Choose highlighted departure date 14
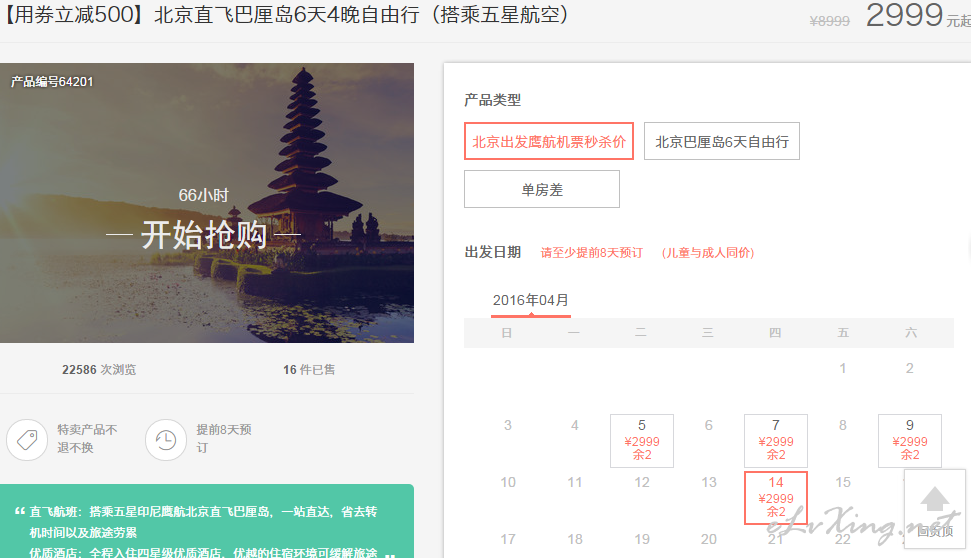 775,498
